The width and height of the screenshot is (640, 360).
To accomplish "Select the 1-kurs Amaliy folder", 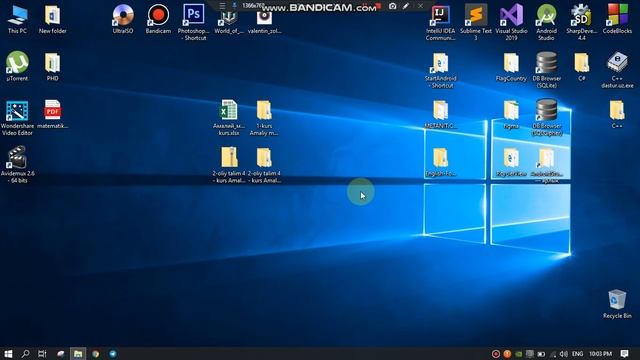I will click(x=264, y=118).
